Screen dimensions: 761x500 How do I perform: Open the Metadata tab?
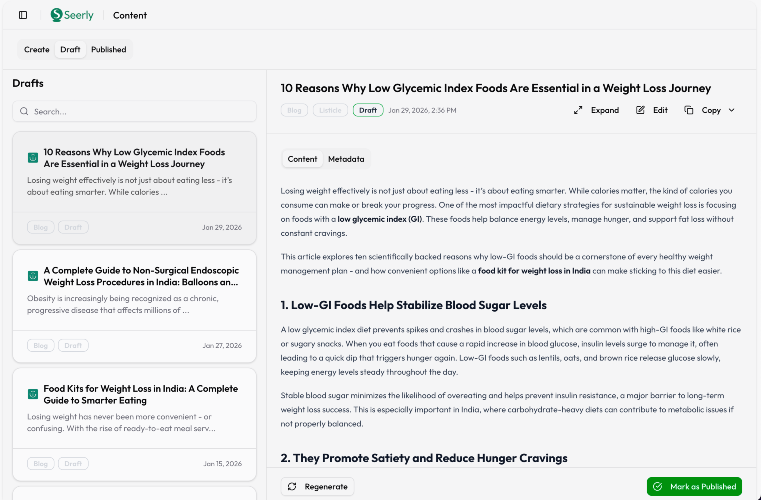pyautogui.click(x=346, y=159)
